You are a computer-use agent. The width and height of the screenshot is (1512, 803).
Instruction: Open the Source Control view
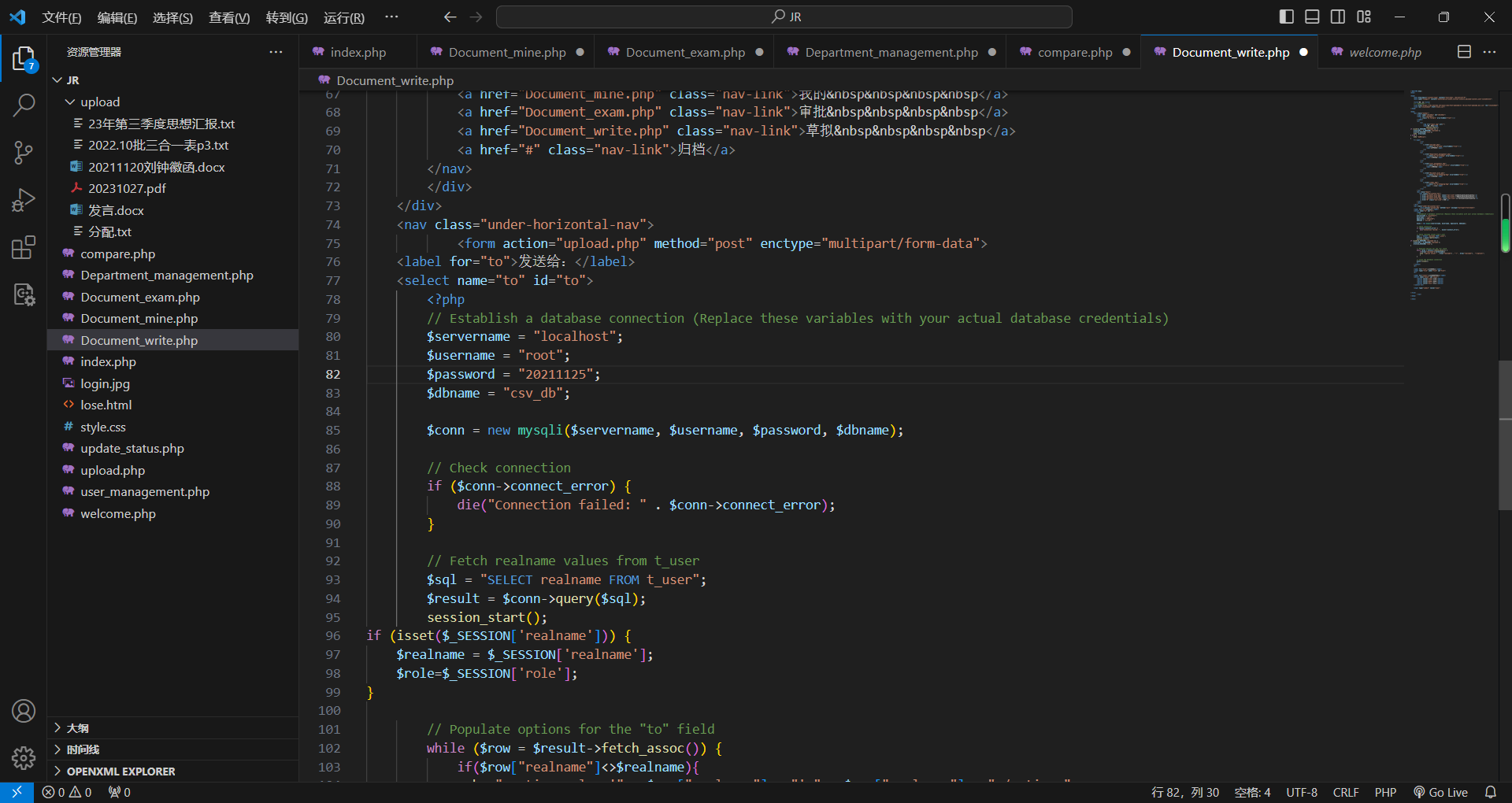point(24,153)
